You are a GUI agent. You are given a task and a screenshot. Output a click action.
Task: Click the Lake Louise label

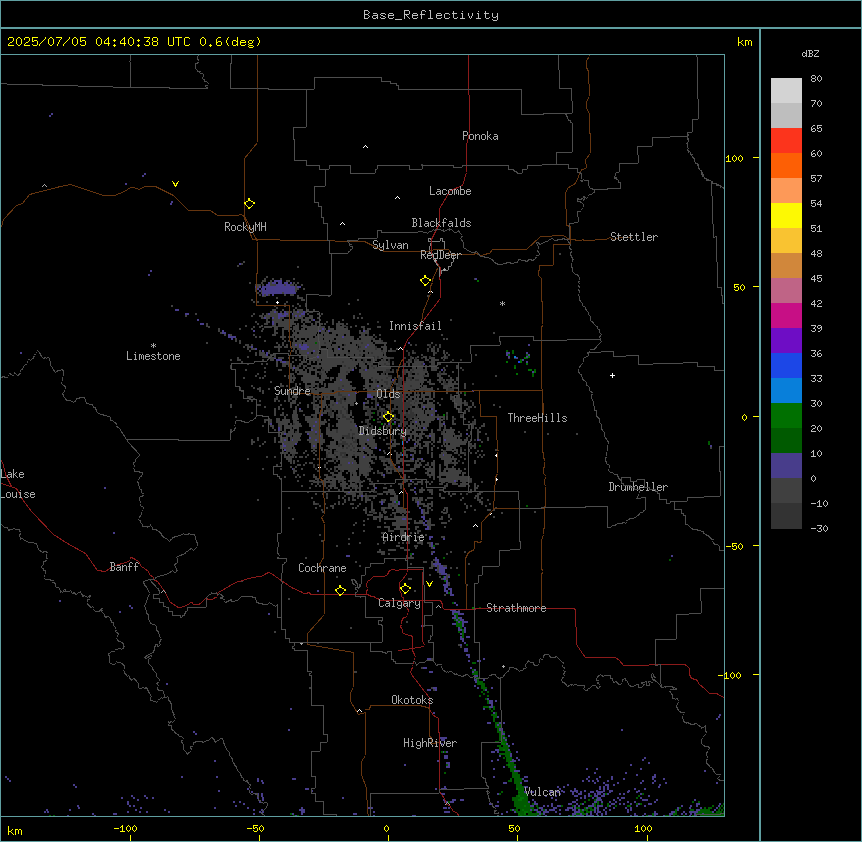tap(18, 484)
